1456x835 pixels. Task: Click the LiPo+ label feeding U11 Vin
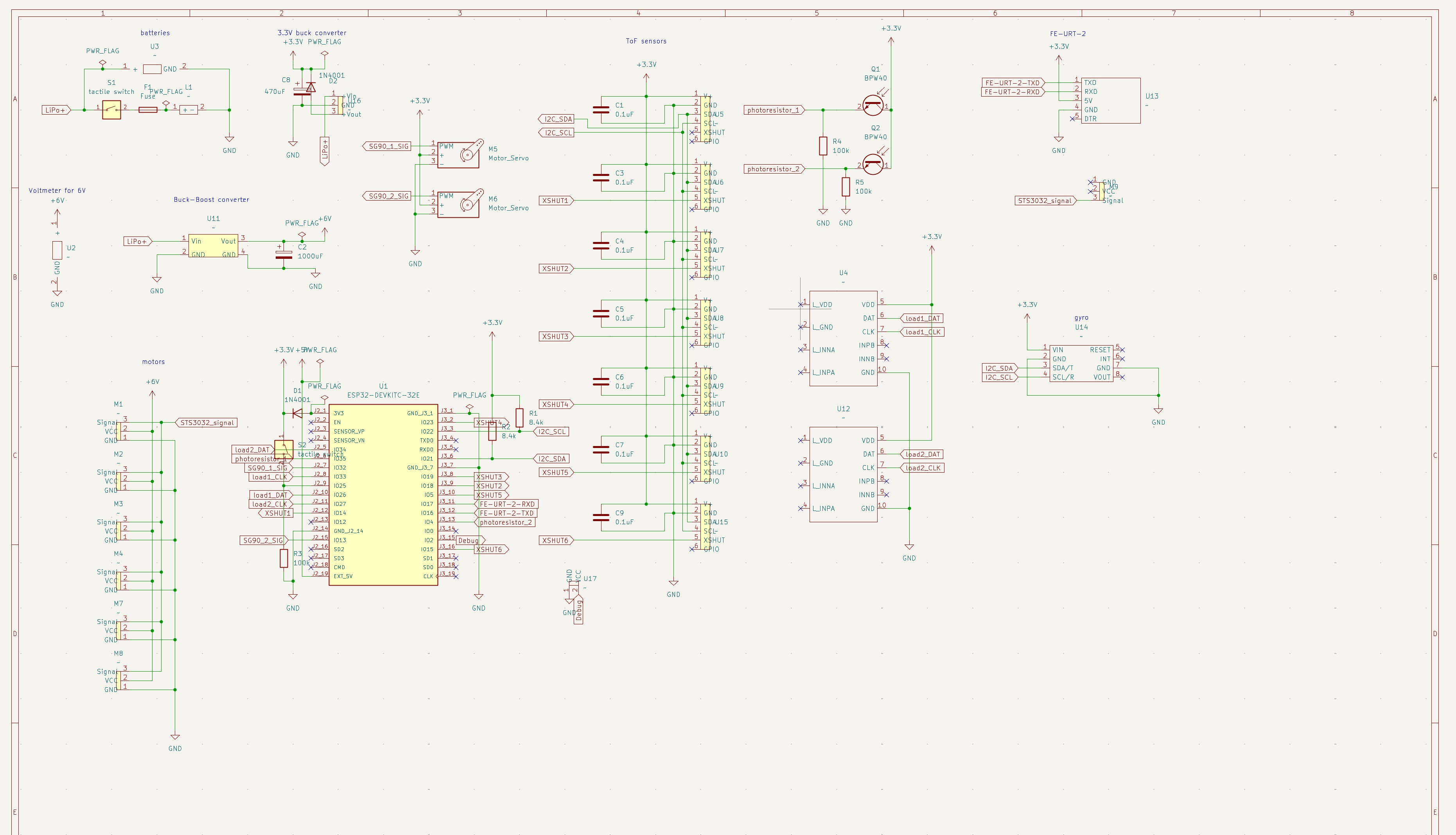[138, 242]
